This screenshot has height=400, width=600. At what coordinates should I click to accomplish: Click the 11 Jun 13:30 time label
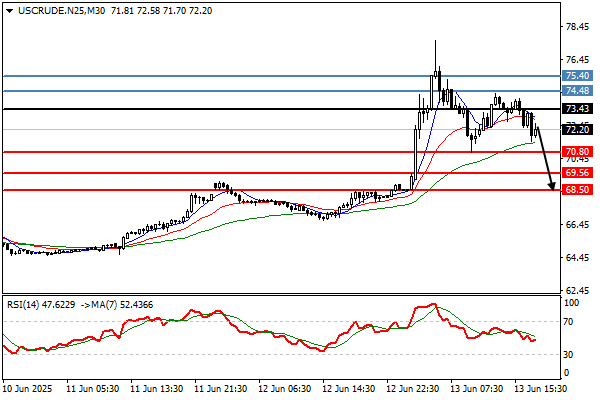point(156,389)
